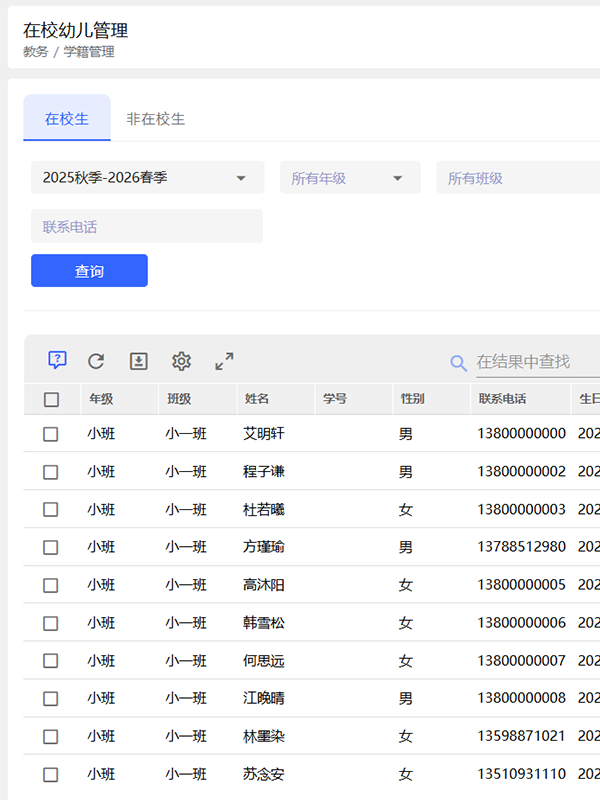Tick the checkbox beside 苏念安
The width and height of the screenshot is (600, 800).
tap(51, 774)
